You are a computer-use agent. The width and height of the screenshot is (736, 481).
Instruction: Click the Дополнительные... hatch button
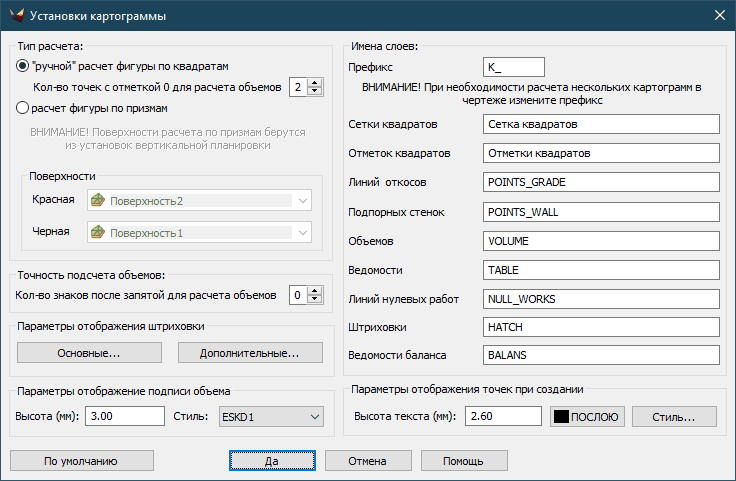coord(250,353)
